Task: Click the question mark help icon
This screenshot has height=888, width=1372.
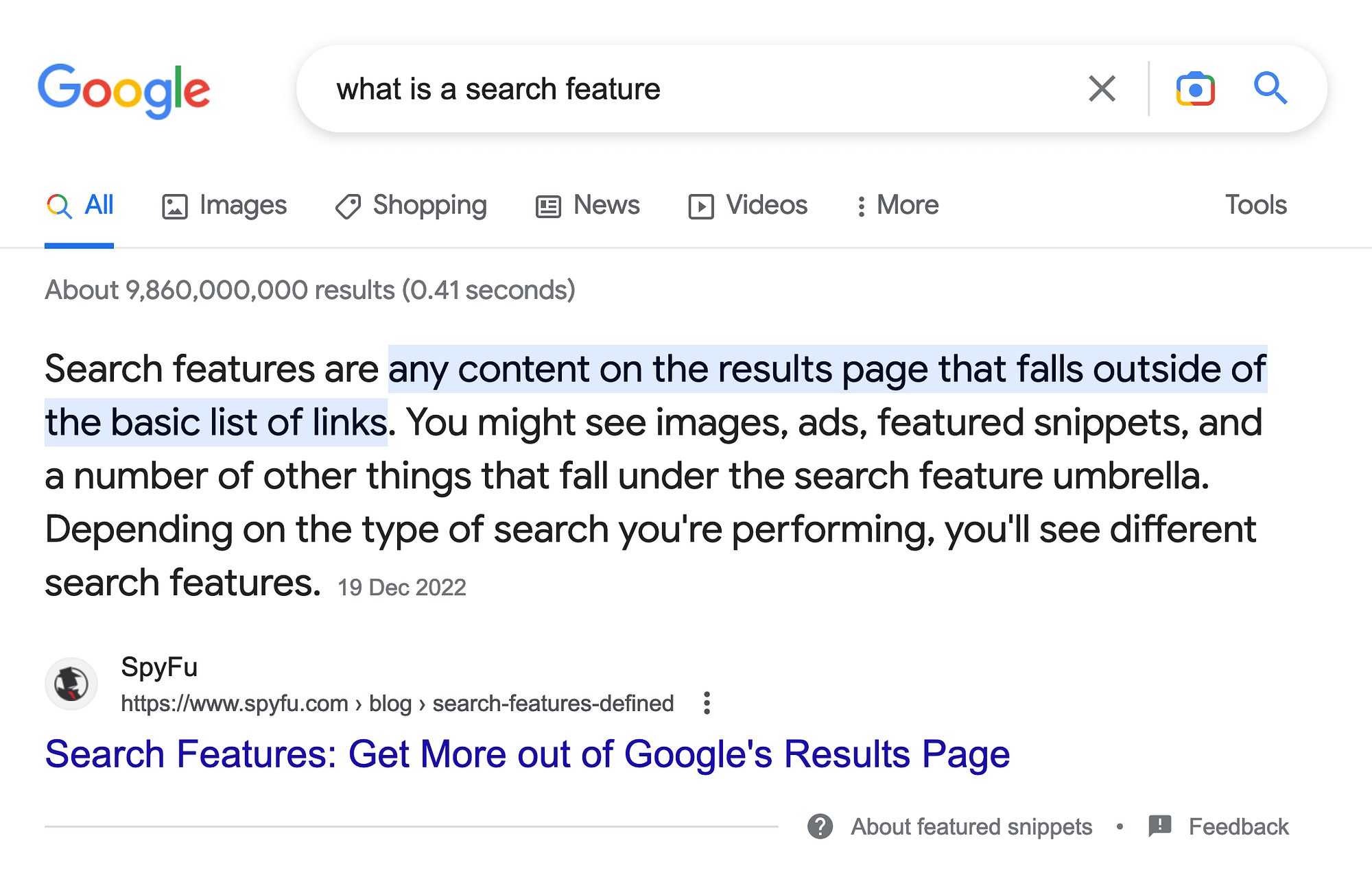Action: click(820, 826)
